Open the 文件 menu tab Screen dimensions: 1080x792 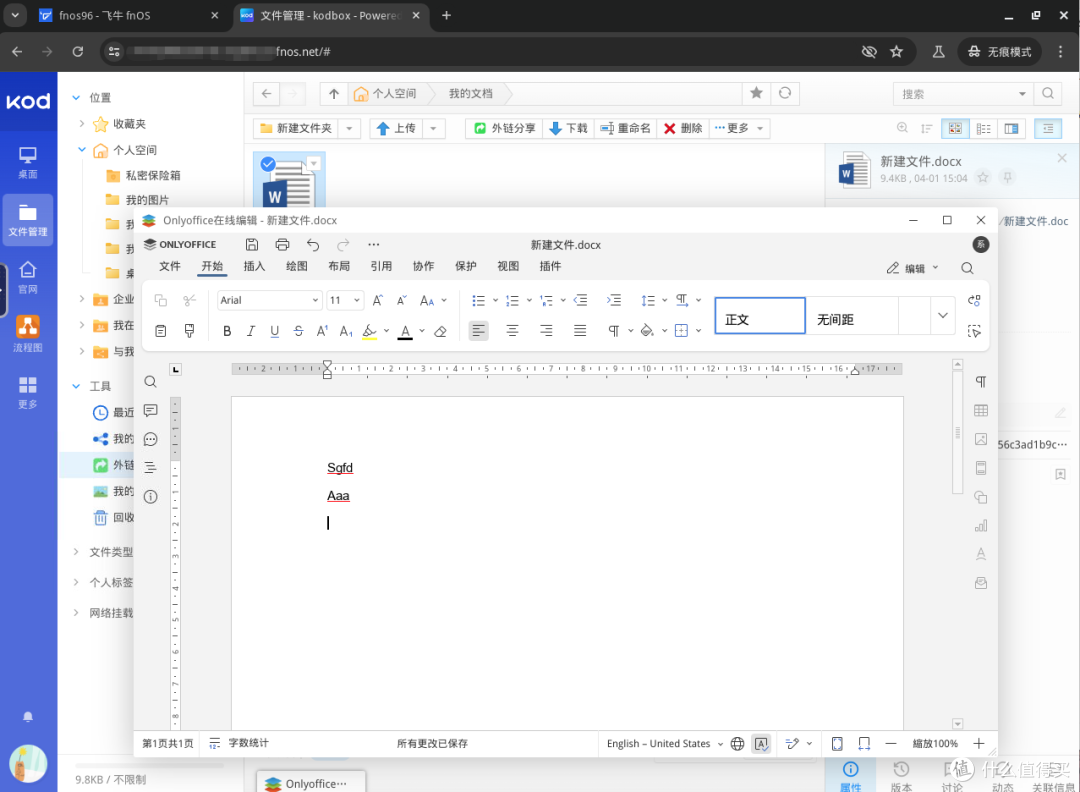tap(169, 267)
